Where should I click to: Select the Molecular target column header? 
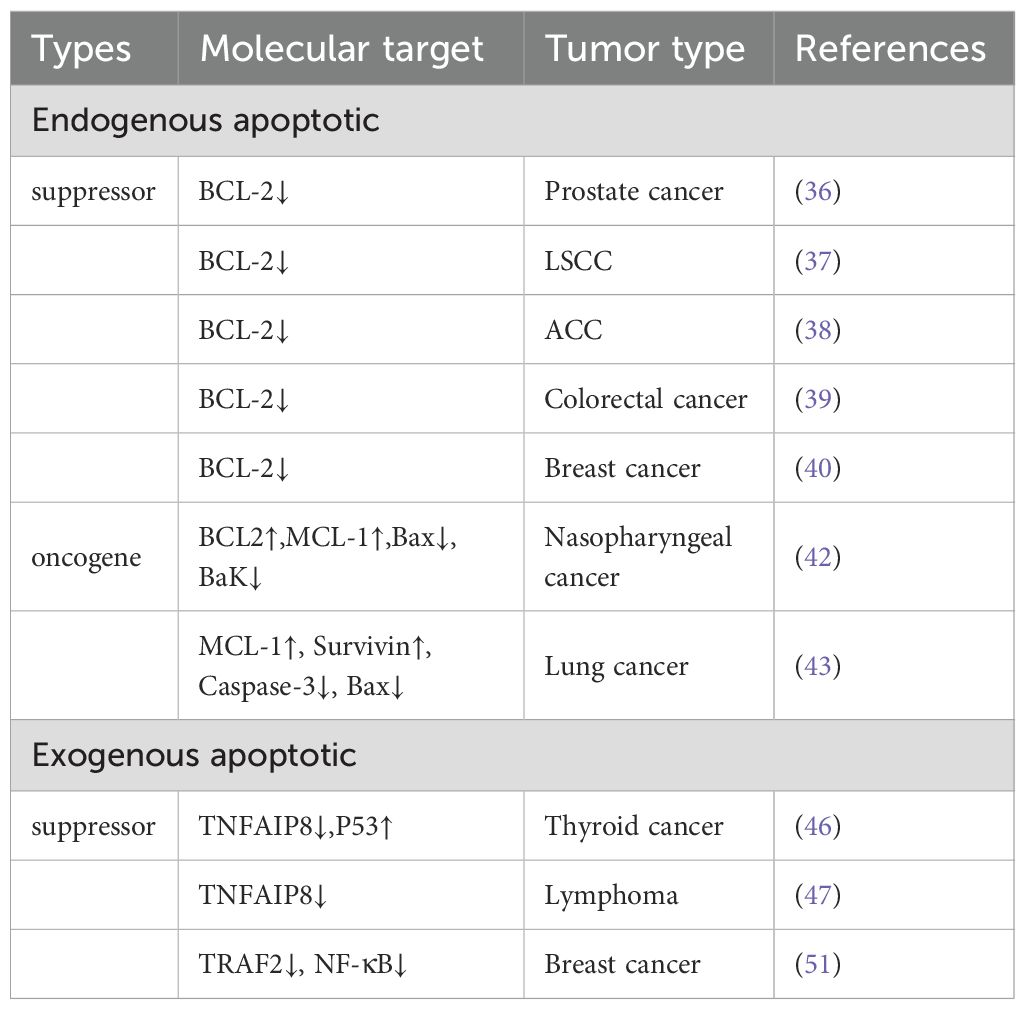(342, 49)
